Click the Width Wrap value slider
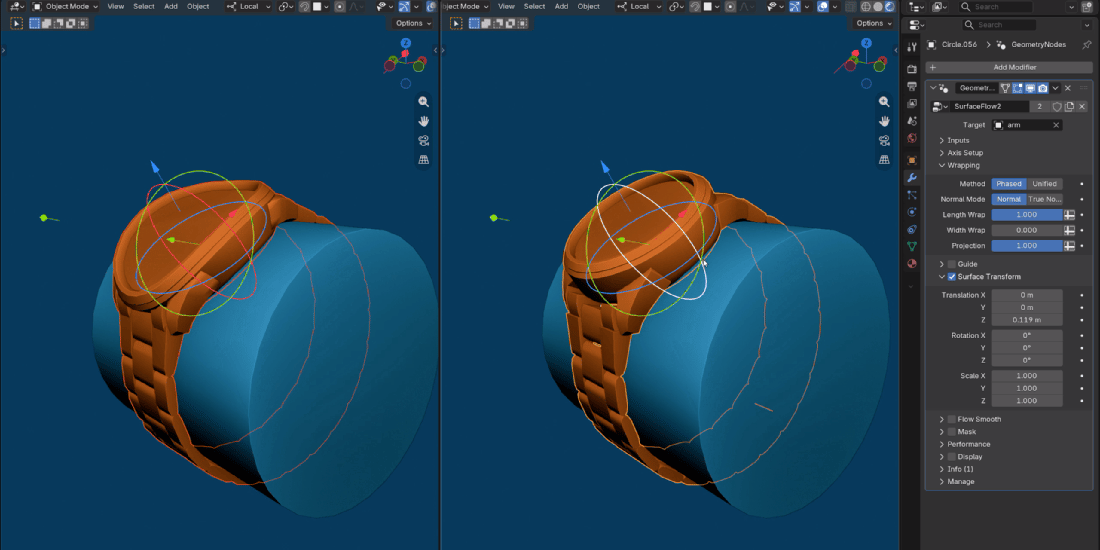 pos(1027,230)
